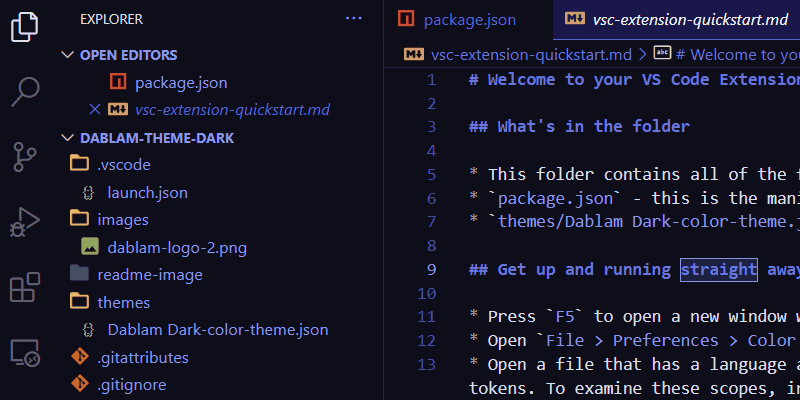The image size is (800, 400).
Task: Click the markdown icon on the quickstart tab
Action: 574,19
